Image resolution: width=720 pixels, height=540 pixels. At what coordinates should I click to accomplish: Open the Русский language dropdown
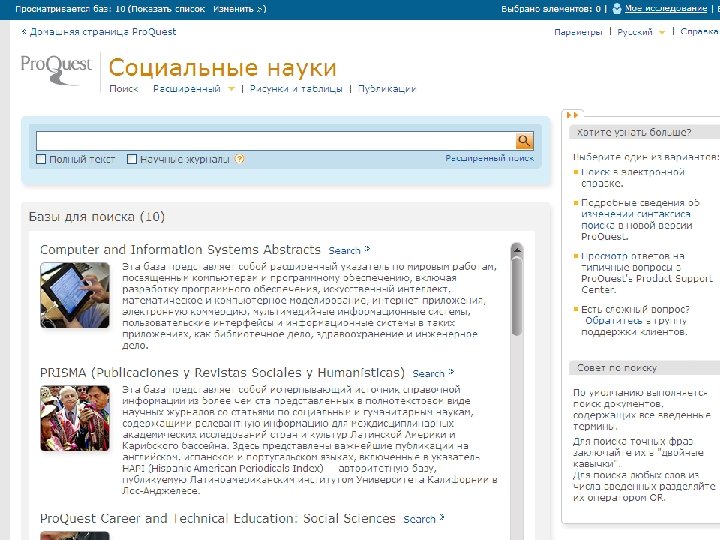coord(662,32)
